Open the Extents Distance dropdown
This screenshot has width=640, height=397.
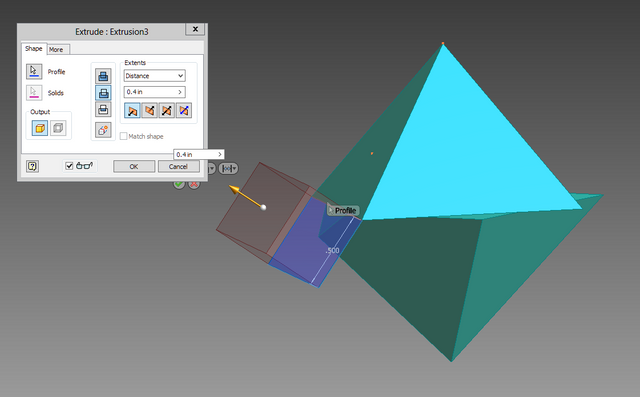coord(154,76)
